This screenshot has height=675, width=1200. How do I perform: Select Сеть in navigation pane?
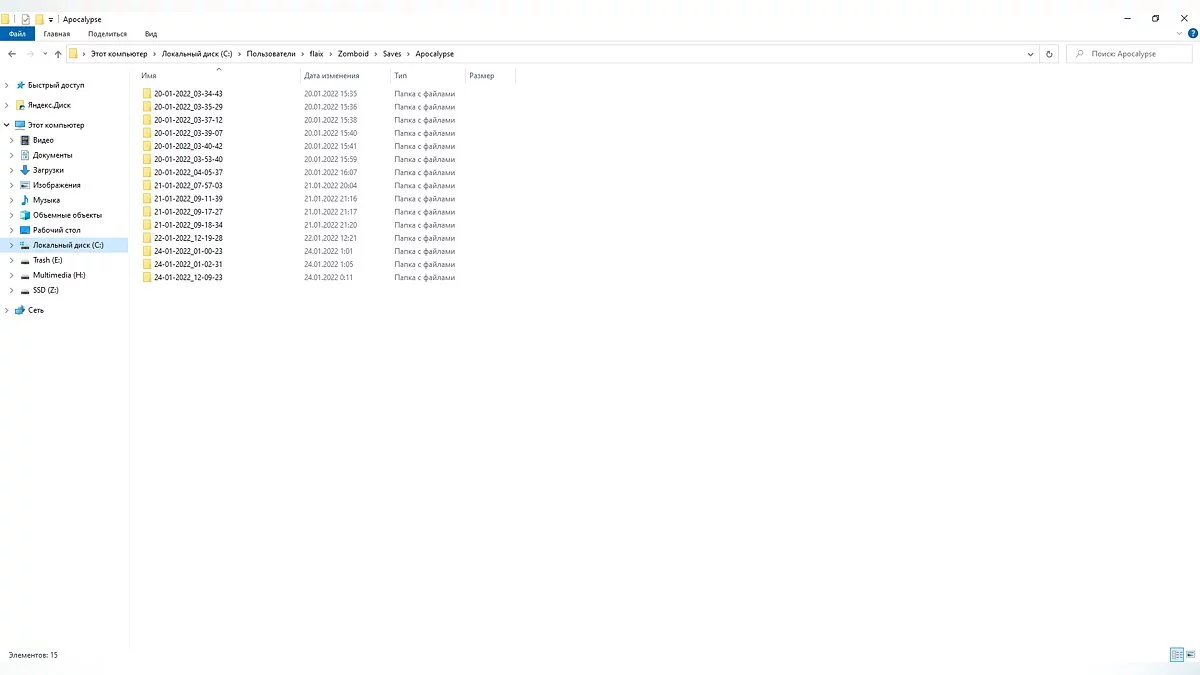click(x=36, y=310)
